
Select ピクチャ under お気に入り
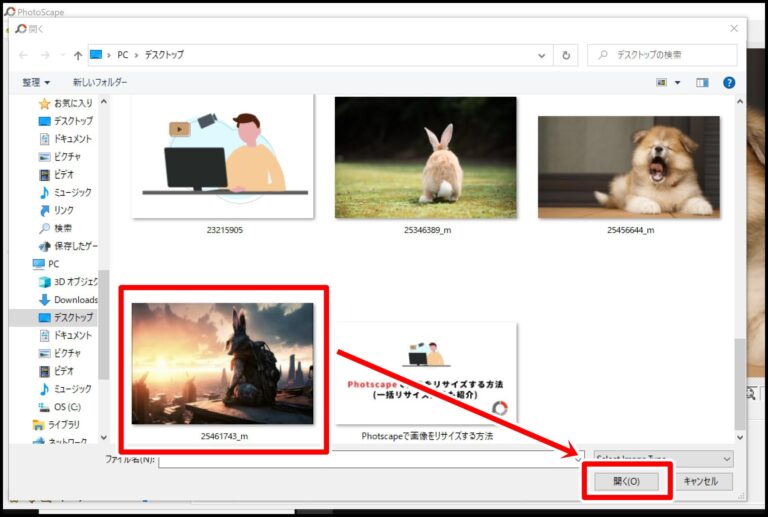click(60, 157)
